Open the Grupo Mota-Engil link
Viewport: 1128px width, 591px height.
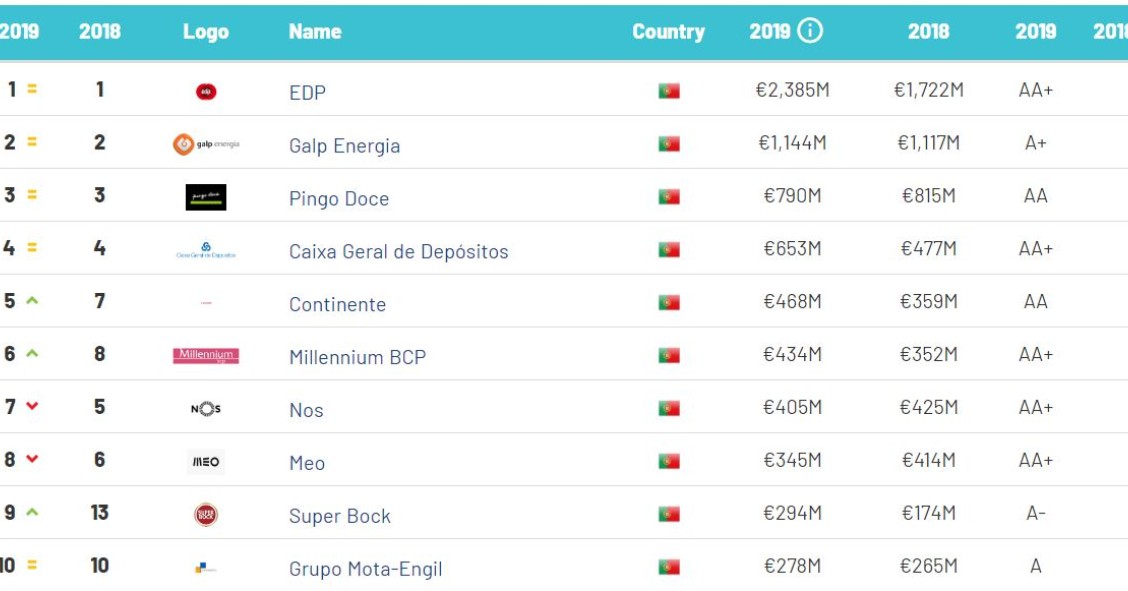[x=365, y=569]
